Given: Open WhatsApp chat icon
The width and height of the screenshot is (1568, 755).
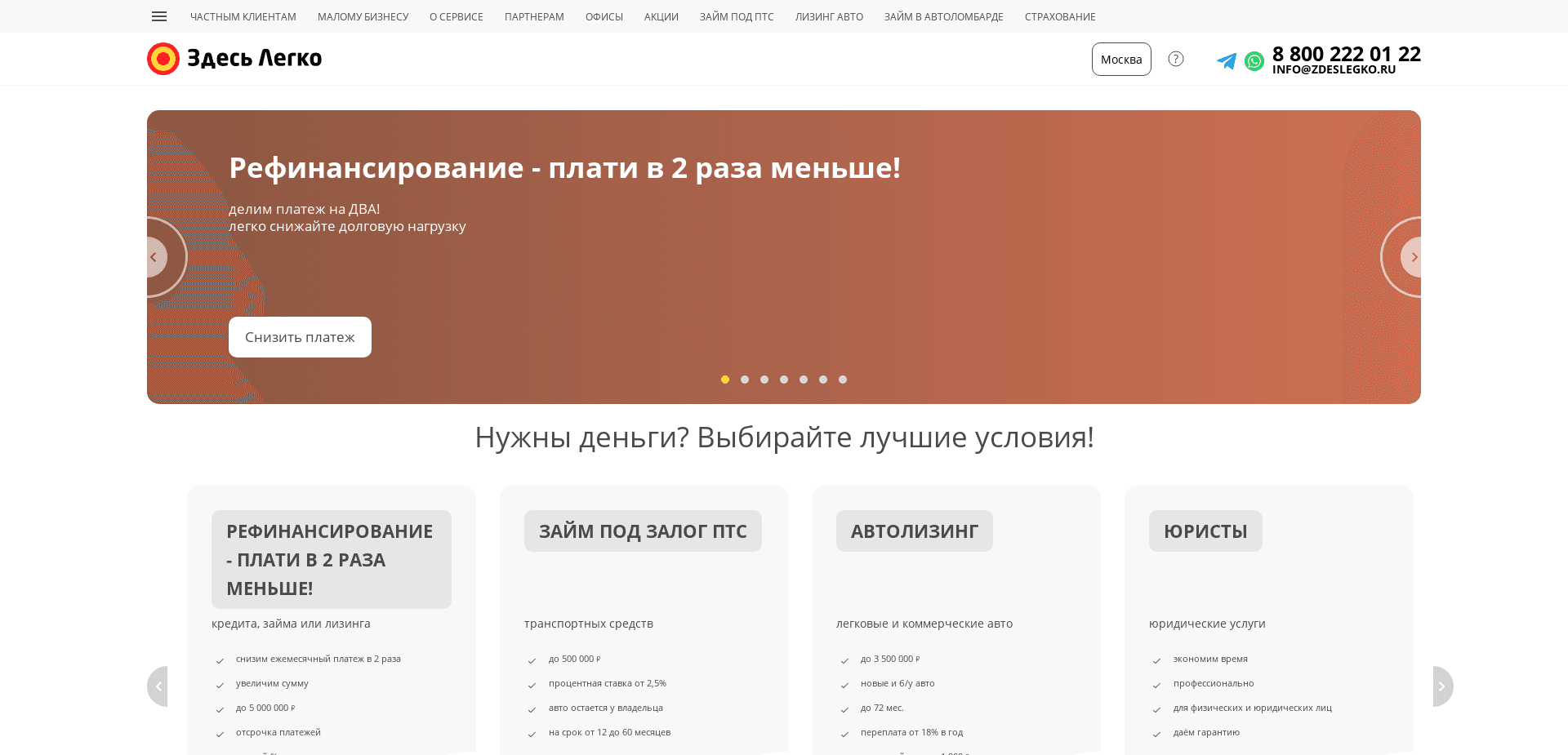Looking at the screenshot, I should tap(1254, 60).
